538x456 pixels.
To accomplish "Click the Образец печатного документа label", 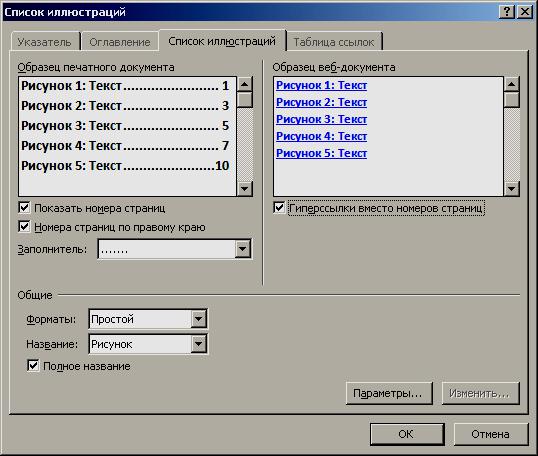I will point(96,67).
